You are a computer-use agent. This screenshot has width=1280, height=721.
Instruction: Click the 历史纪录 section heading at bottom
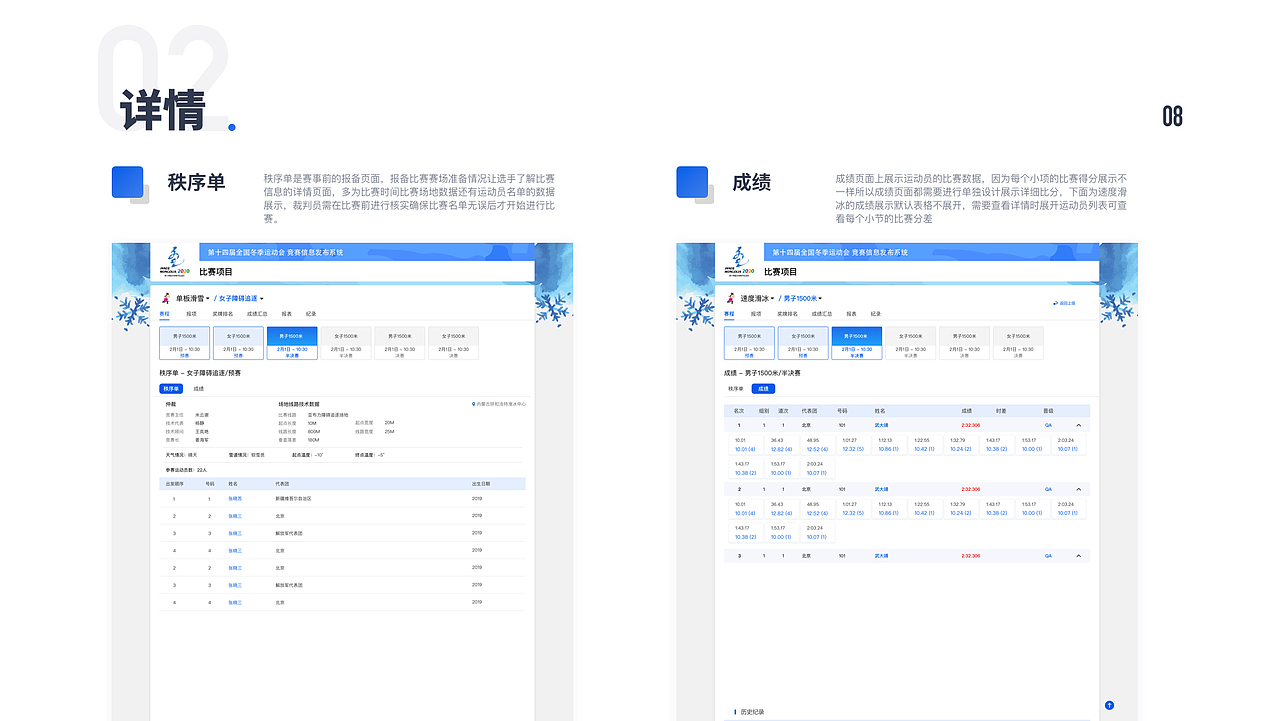click(752, 712)
